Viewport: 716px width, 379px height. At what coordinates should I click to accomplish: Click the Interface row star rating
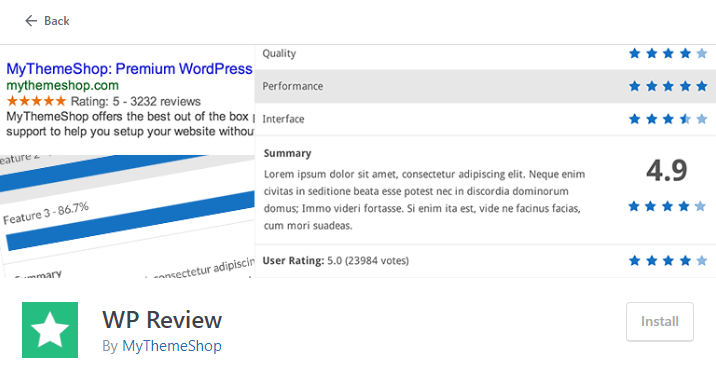[668, 119]
